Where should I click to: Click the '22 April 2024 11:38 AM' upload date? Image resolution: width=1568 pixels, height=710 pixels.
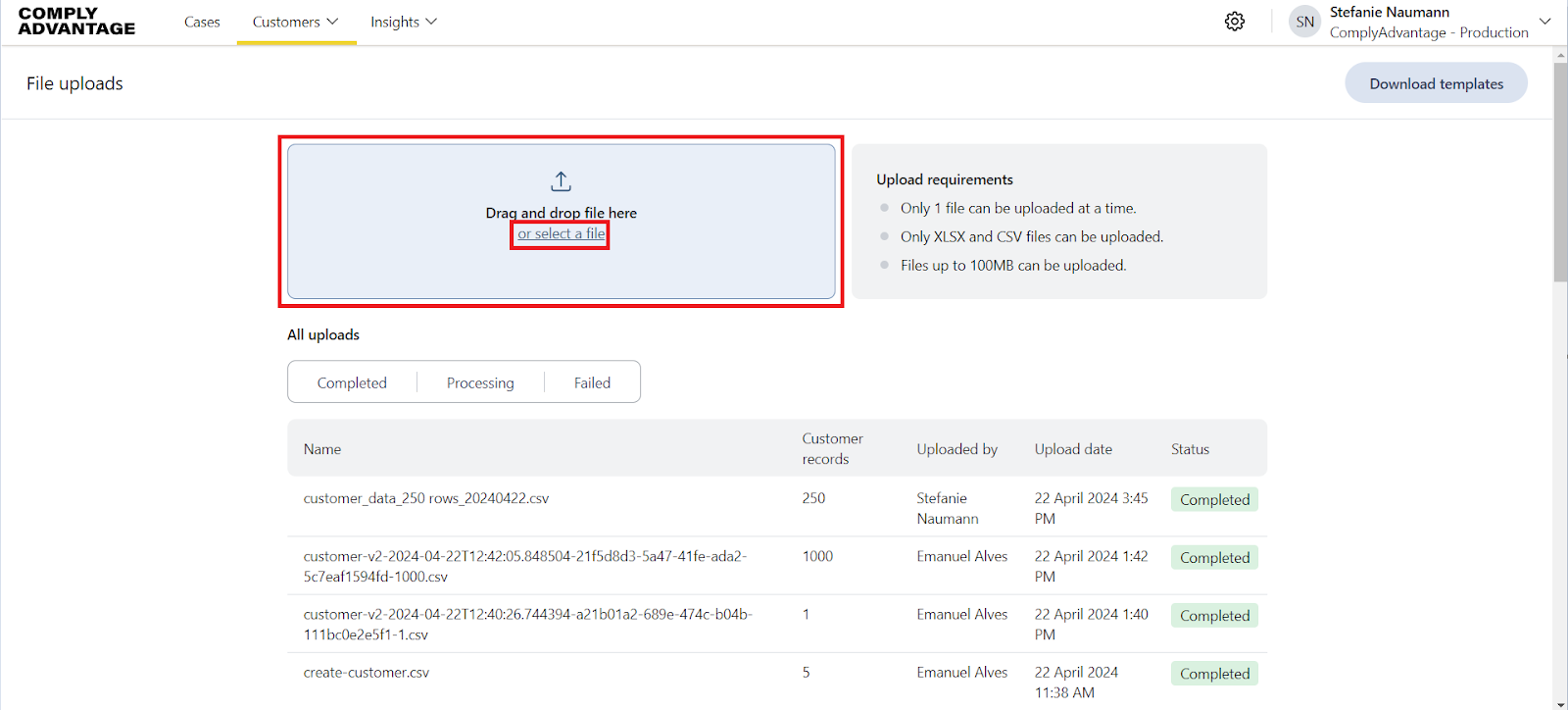click(1076, 683)
